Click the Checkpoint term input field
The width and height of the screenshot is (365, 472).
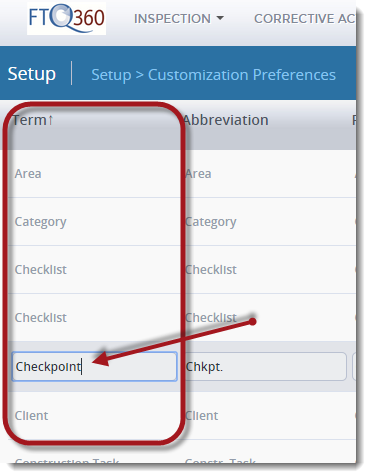[x=94, y=367]
